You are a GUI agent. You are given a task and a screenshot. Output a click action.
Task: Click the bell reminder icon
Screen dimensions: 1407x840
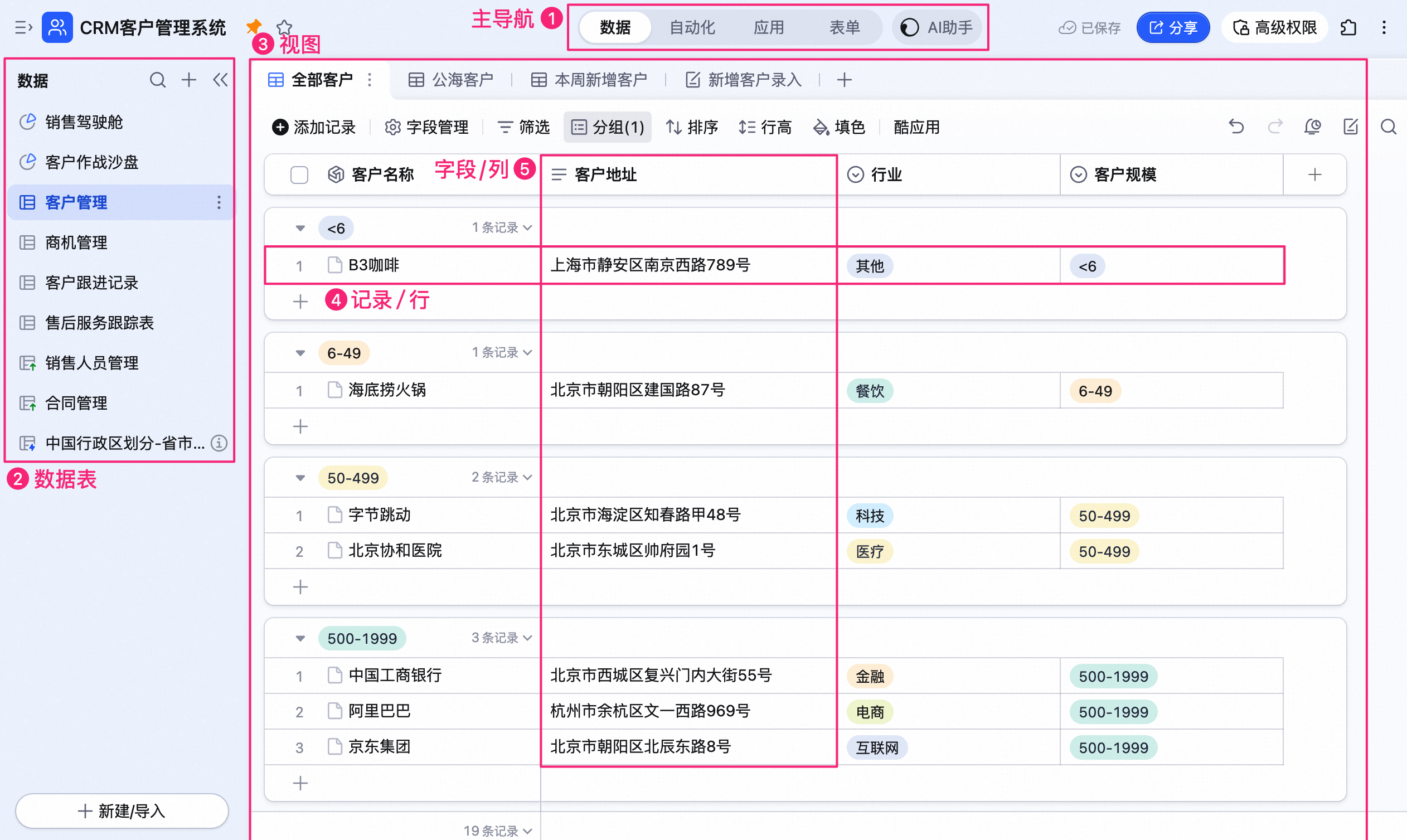click(1312, 126)
